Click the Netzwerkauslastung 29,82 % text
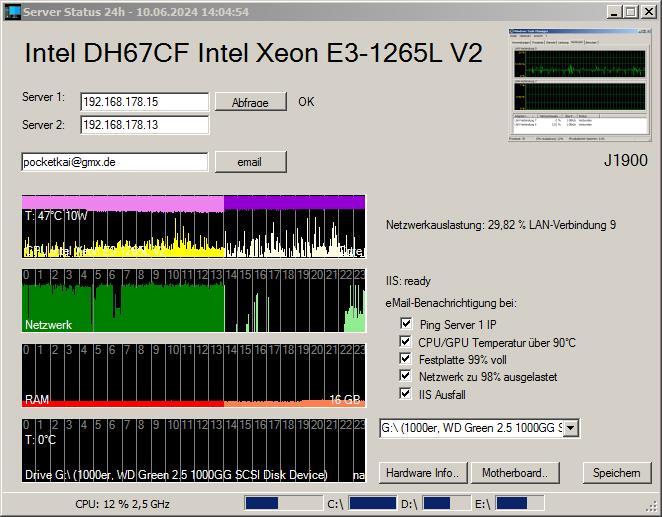This screenshot has height=517, width=662. tap(501, 225)
